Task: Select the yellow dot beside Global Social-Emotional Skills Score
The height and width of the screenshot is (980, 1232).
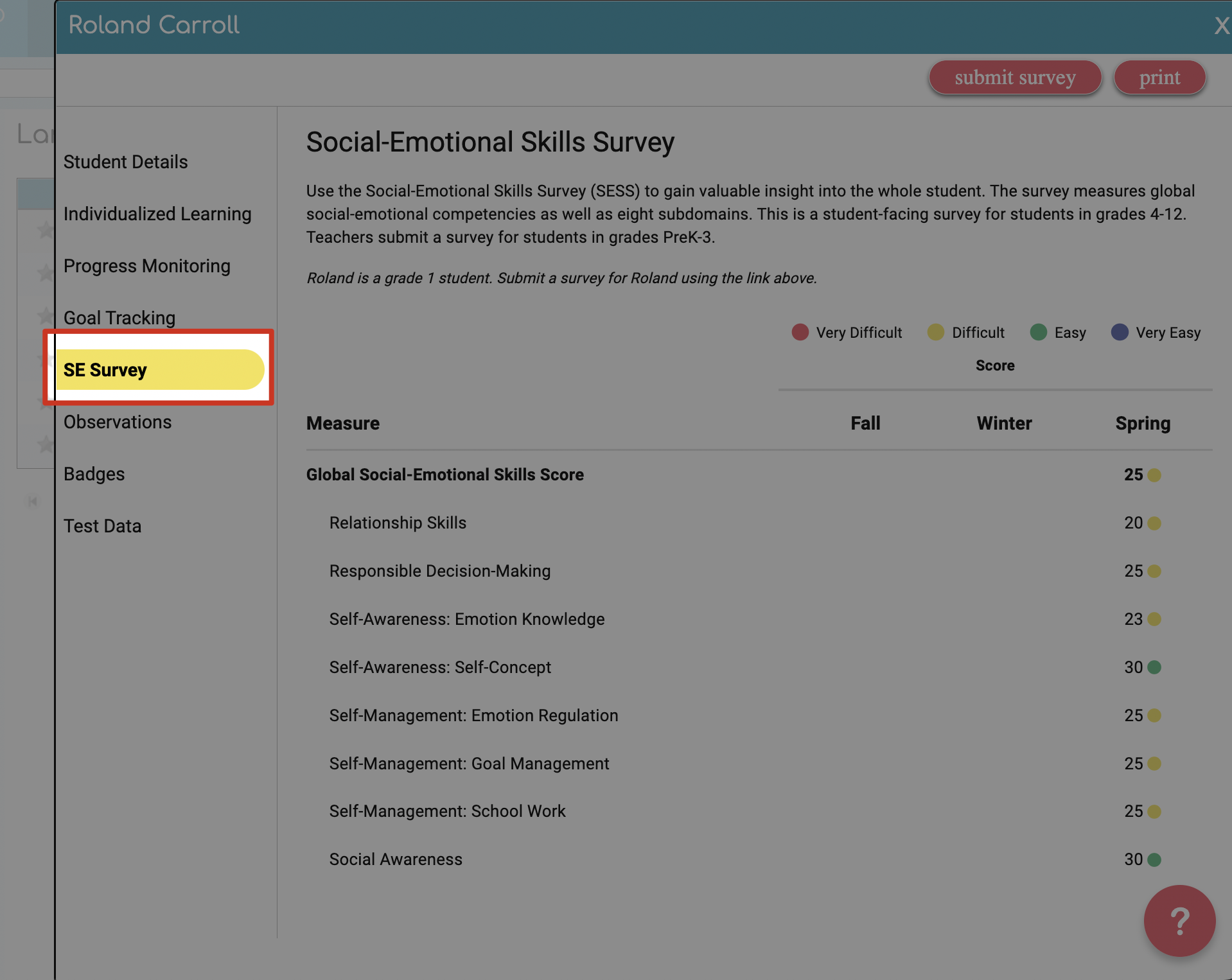Action: [x=1154, y=475]
